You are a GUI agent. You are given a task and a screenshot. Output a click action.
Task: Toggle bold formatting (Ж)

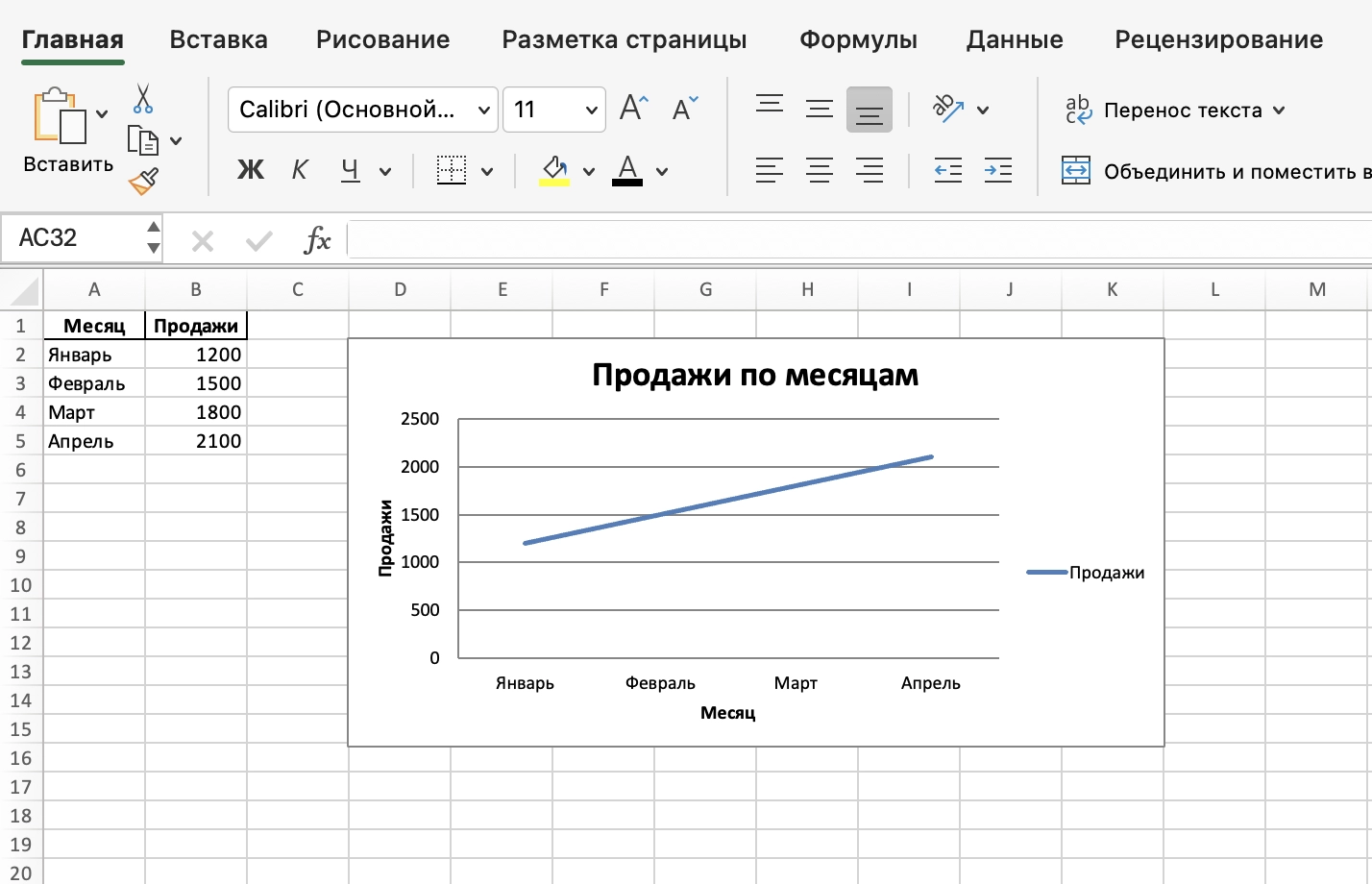click(x=251, y=171)
